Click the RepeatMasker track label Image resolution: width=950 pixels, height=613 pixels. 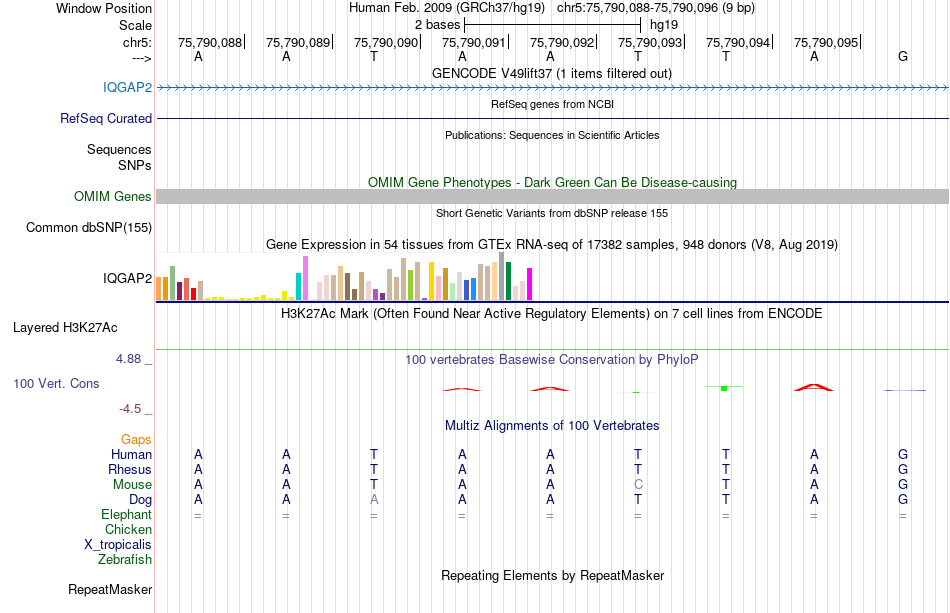click(110, 589)
